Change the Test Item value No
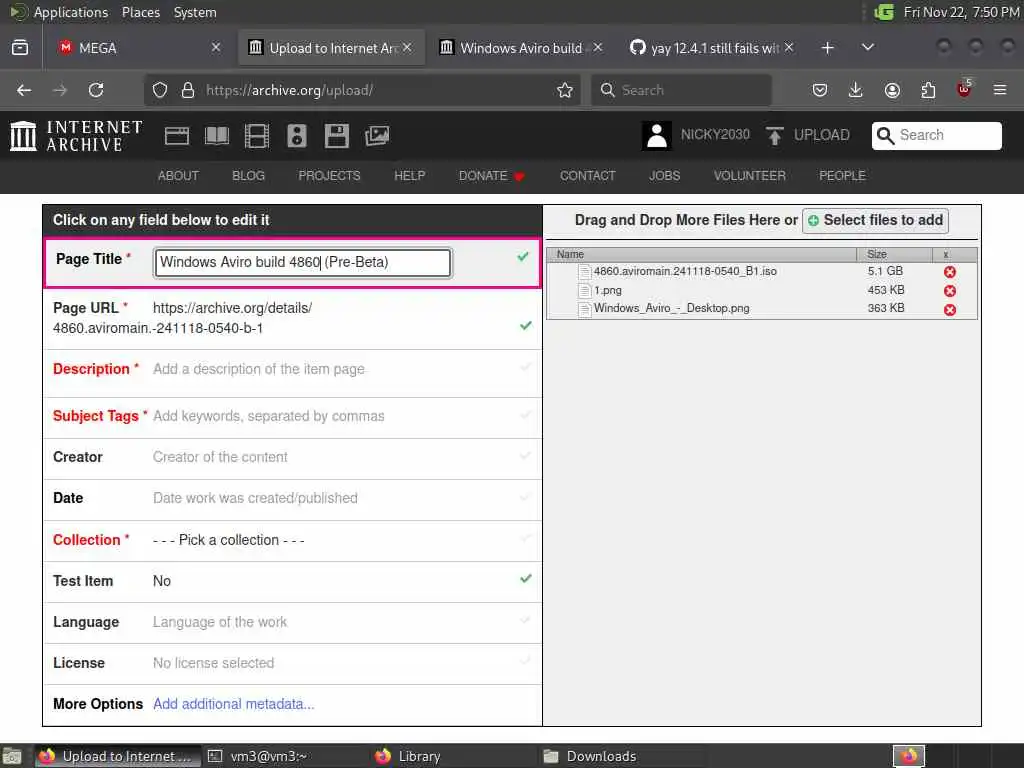The width and height of the screenshot is (1024, 768). tap(162, 581)
